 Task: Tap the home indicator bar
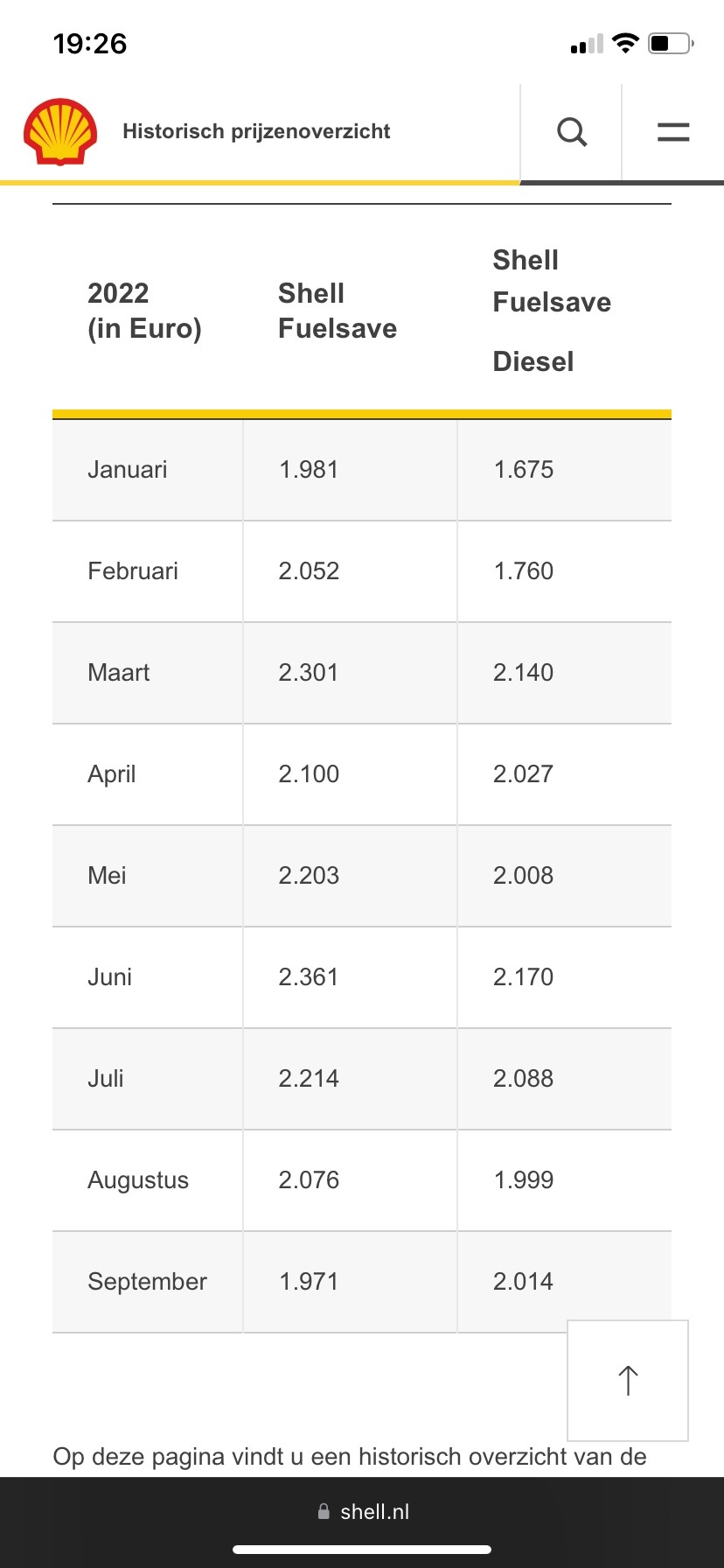coord(362,1549)
